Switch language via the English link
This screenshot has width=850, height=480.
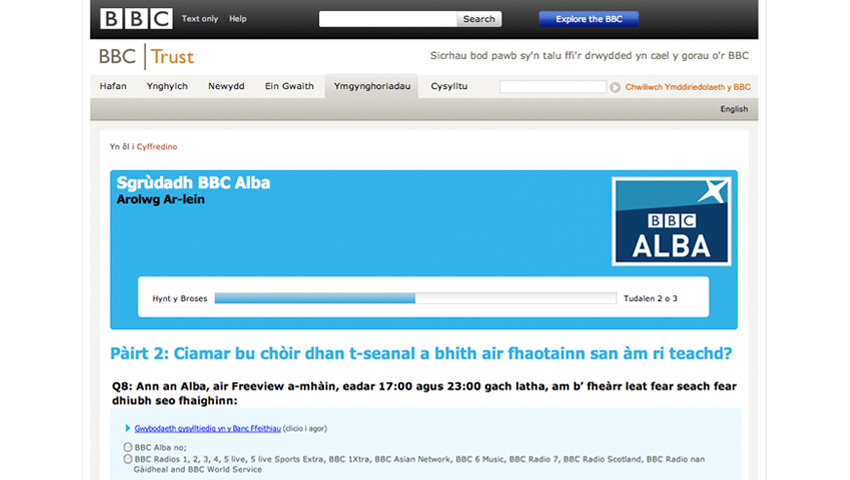click(x=733, y=109)
